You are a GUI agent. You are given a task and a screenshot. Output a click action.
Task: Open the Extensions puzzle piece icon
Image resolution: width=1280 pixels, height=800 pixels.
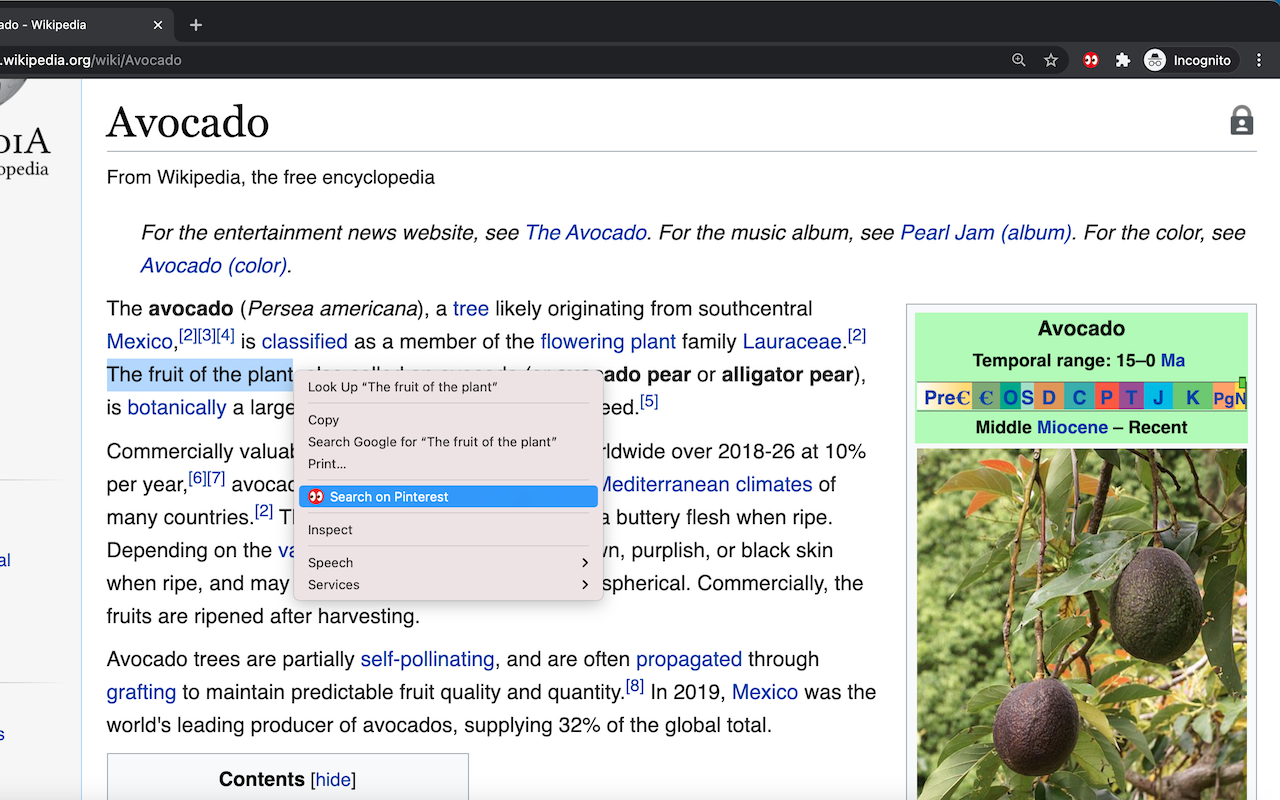pos(1123,60)
